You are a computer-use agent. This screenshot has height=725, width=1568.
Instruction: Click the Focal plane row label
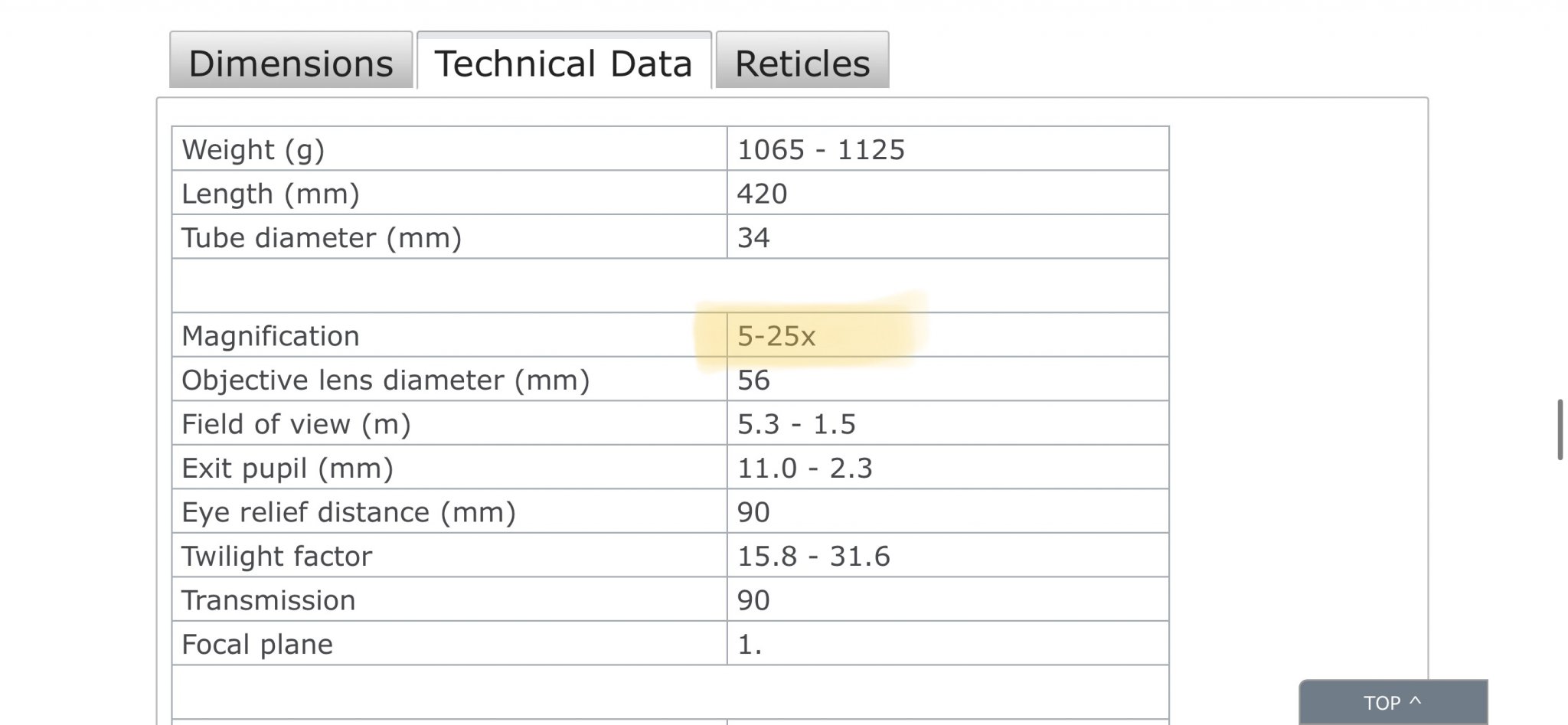[x=257, y=645]
